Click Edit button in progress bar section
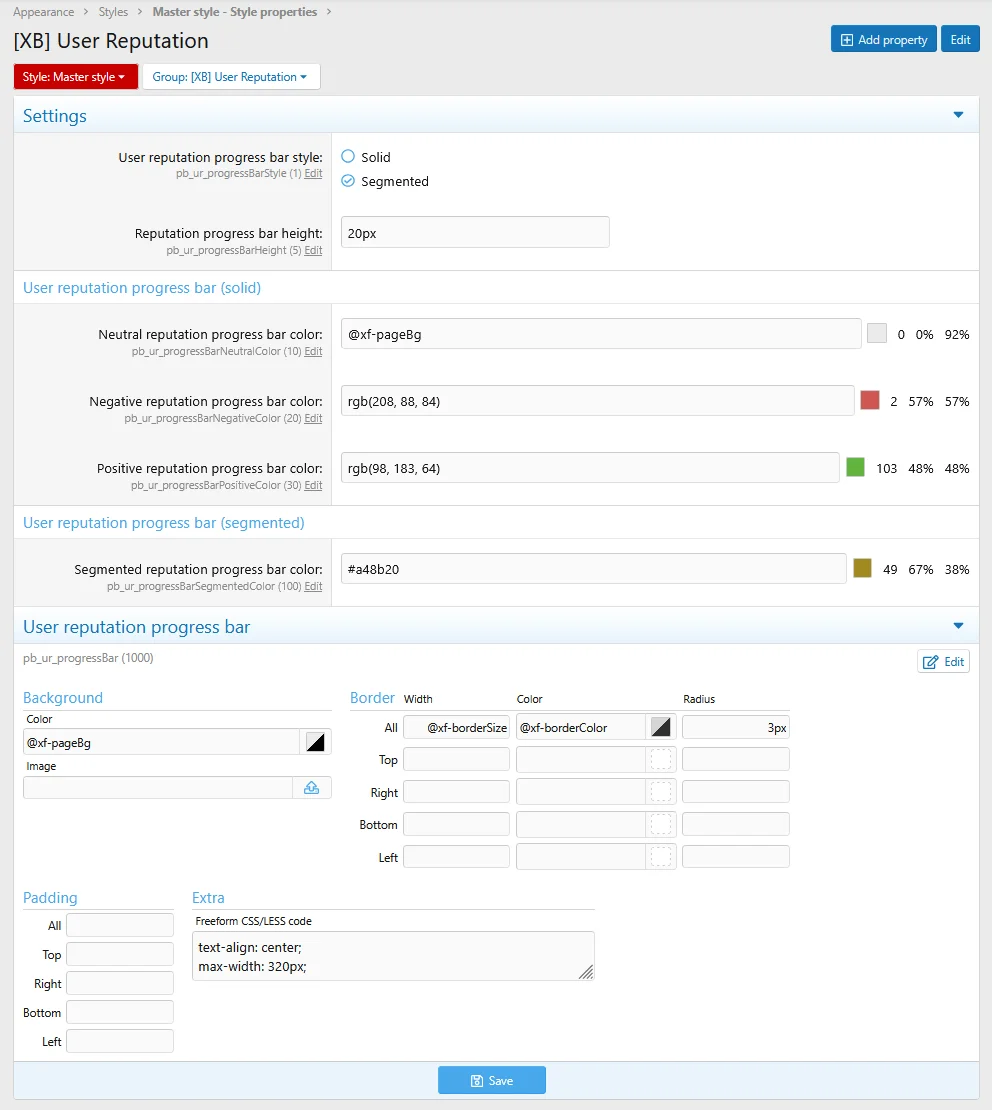 pos(943,662)
